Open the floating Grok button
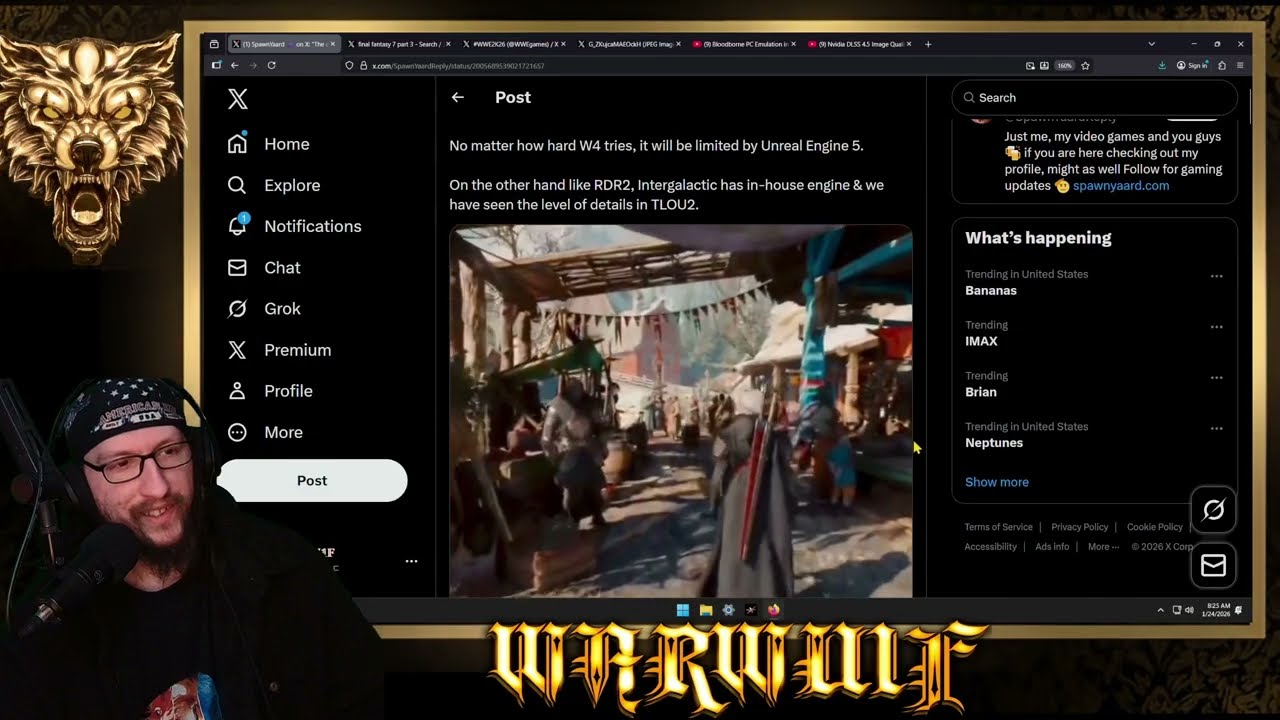 [x=1213, y=510]
